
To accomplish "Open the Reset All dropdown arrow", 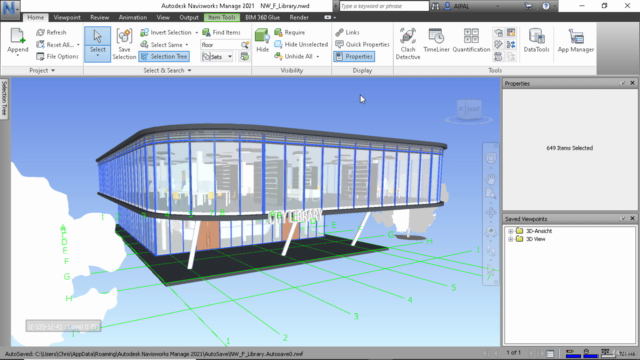I will pyautogui.click(x=78, y=44).
